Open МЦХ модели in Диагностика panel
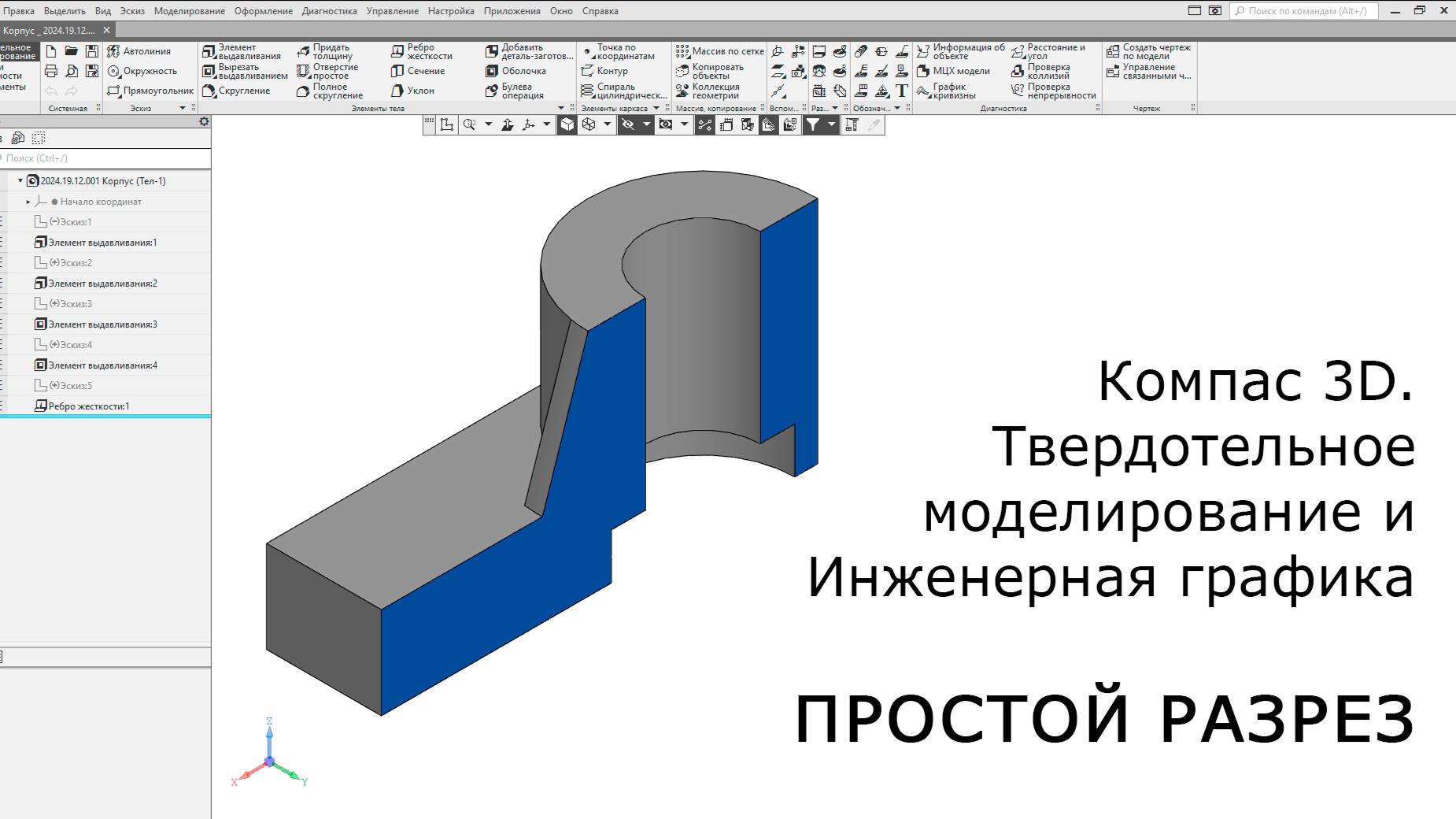Image resolution: width=1456 pixels, height=819 pixels. point(962,70)
